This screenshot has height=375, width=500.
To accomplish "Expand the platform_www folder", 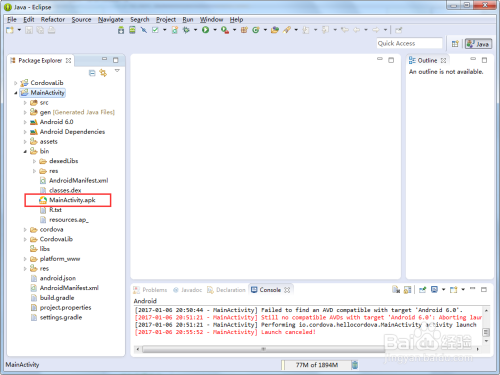I will (25, 259).
